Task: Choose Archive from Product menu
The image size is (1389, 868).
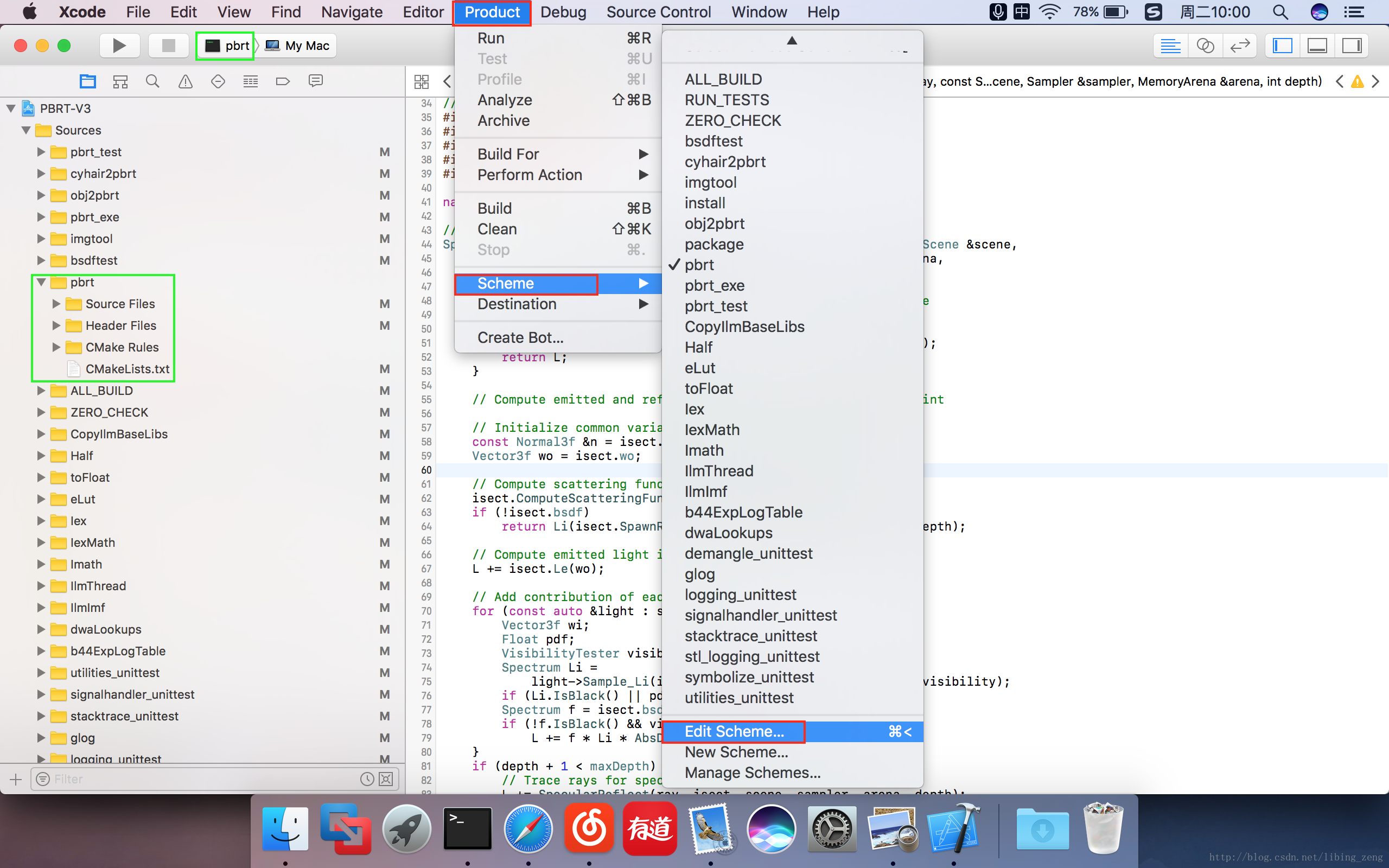Action: click(558, 120)
